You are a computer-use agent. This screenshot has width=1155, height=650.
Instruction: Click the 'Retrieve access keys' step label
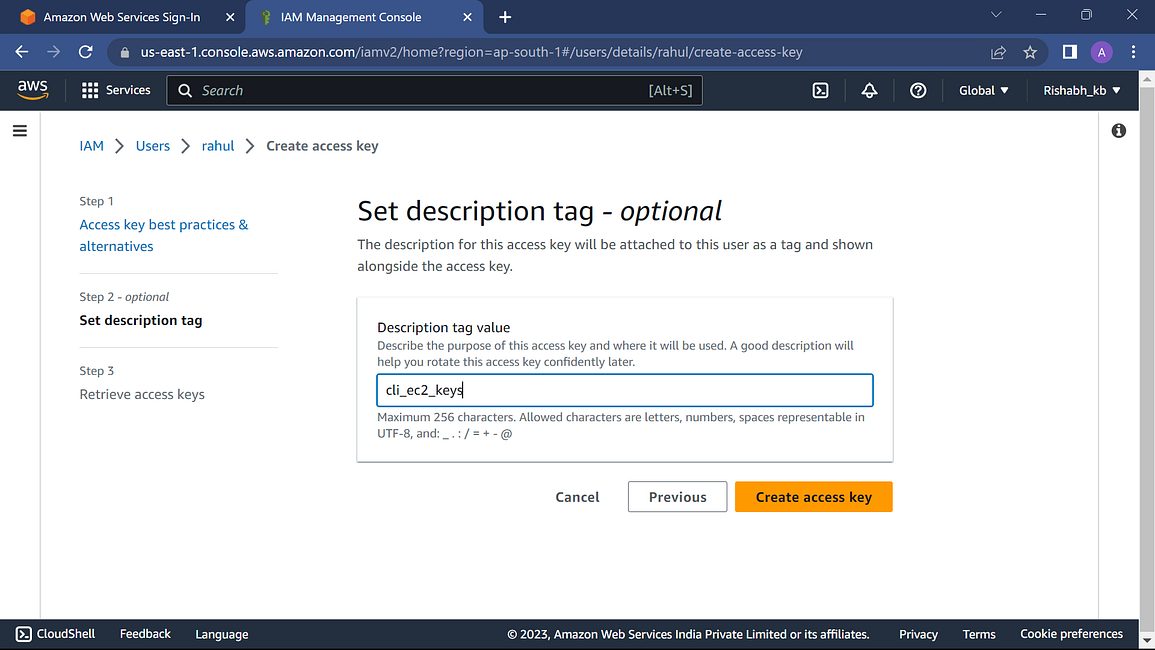point(142,394)
